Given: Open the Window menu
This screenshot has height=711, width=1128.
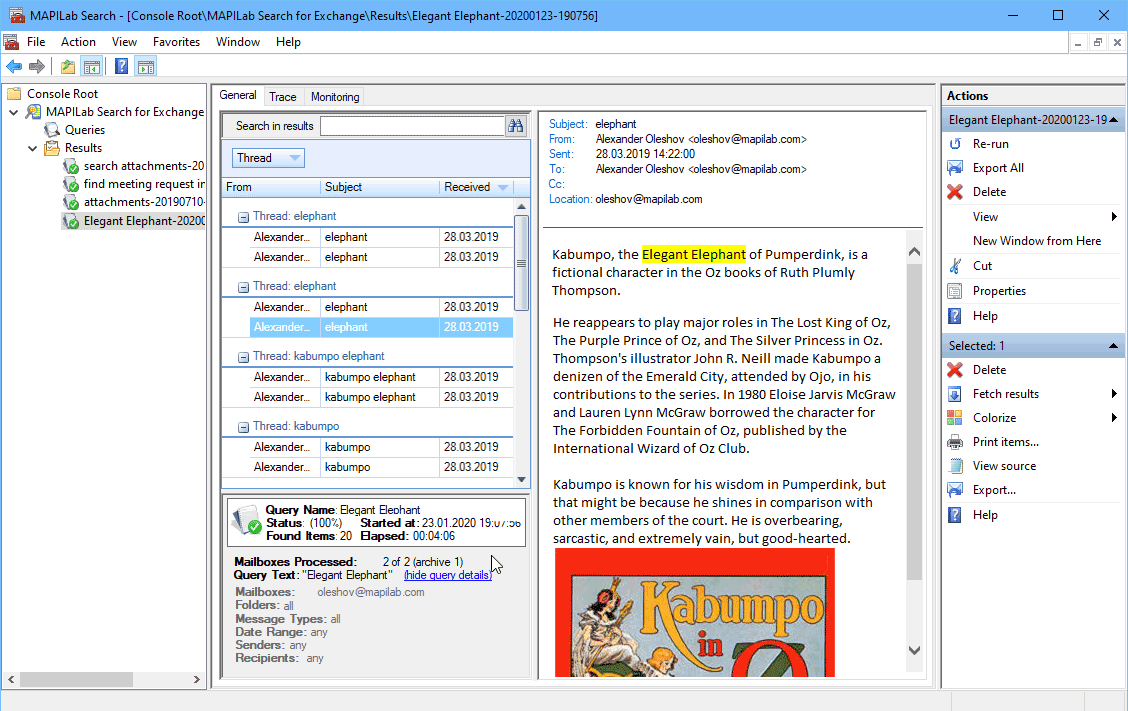Looking at the screenshot, I should pyautogui.click(x=237, y=42).
